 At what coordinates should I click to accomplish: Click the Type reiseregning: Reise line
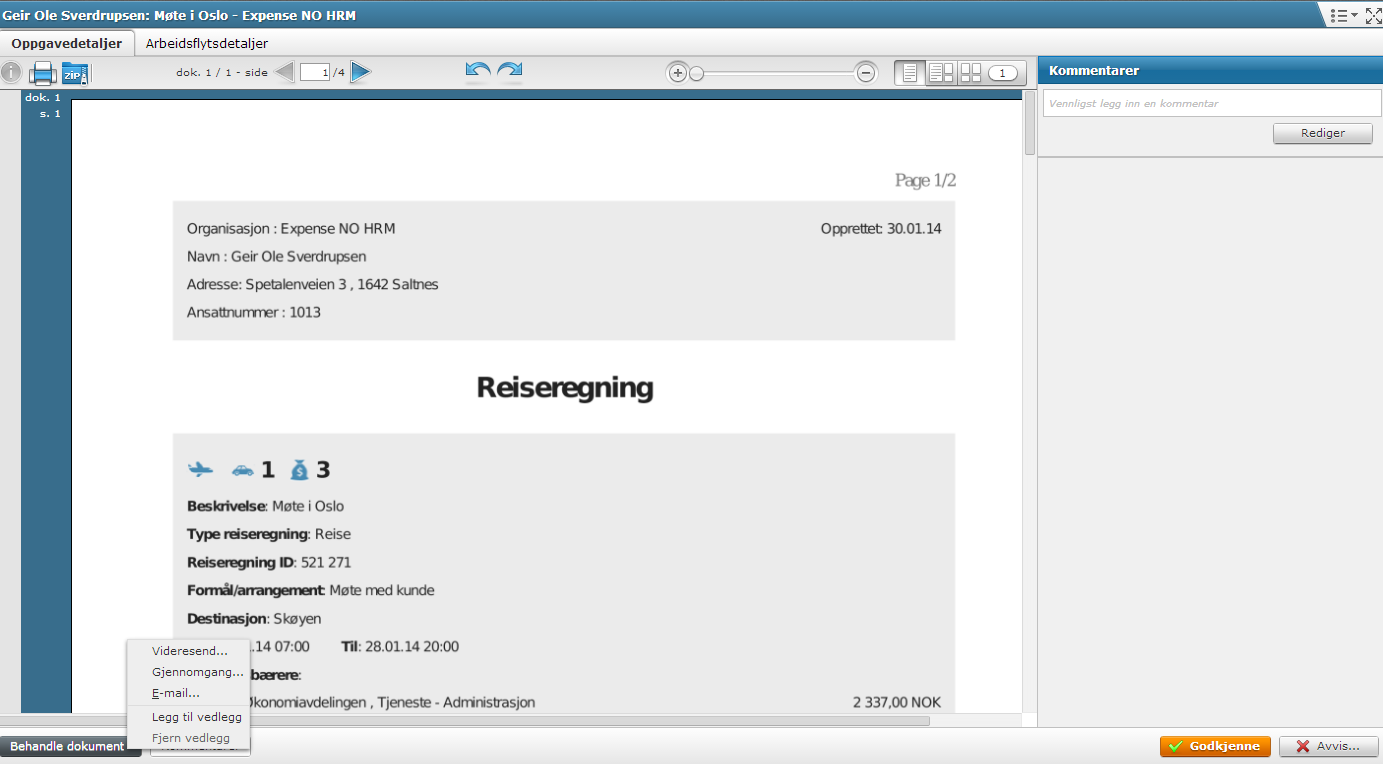(269, 534)
